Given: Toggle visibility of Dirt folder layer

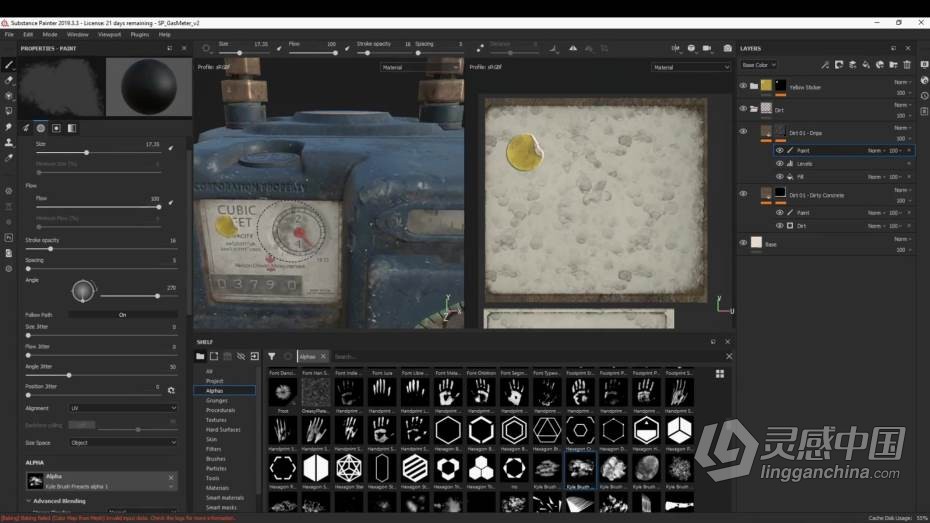Looking at the screenshot, I should [x=743, y=109].
